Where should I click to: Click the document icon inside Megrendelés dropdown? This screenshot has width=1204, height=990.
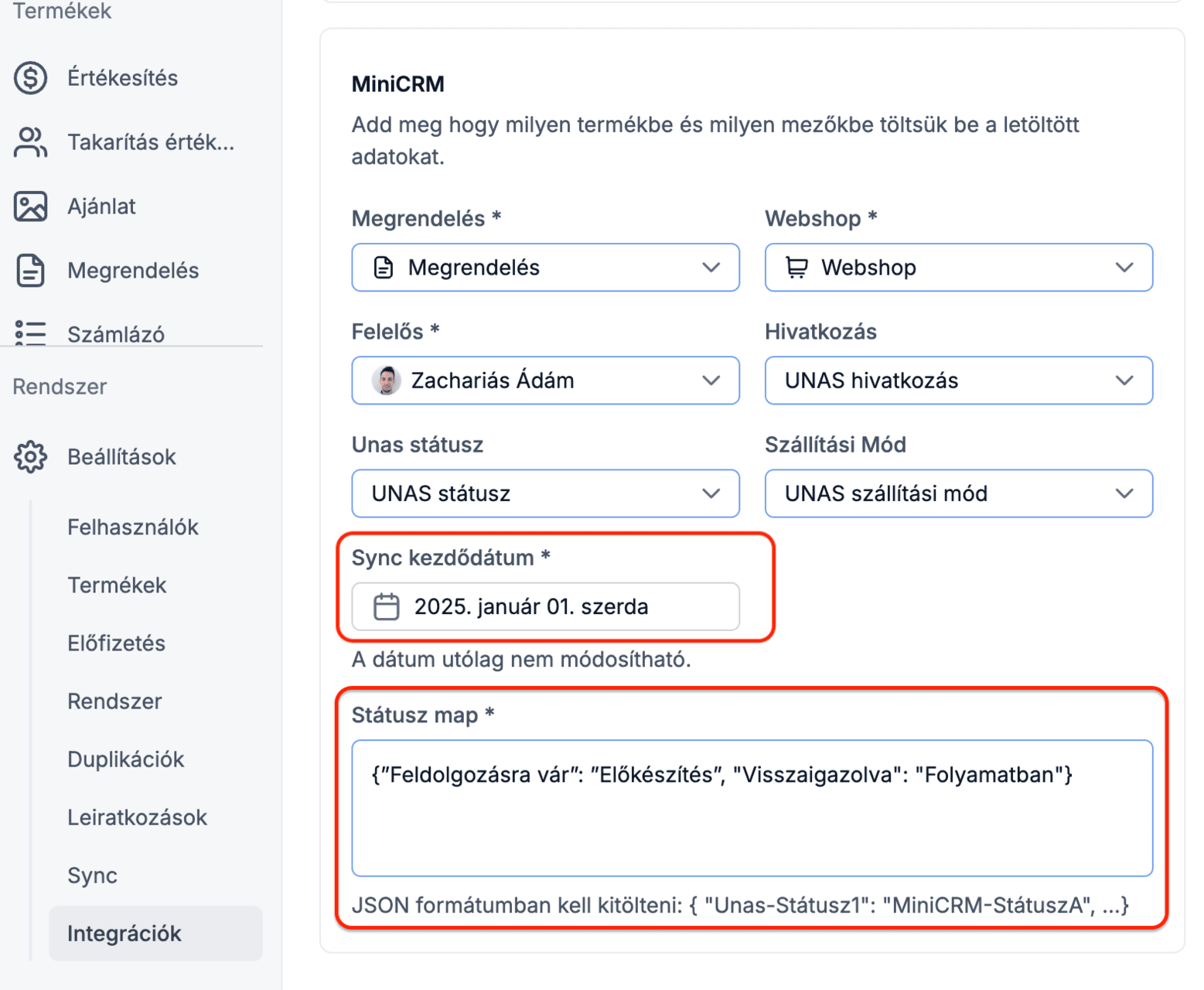[x=384, y=268]
